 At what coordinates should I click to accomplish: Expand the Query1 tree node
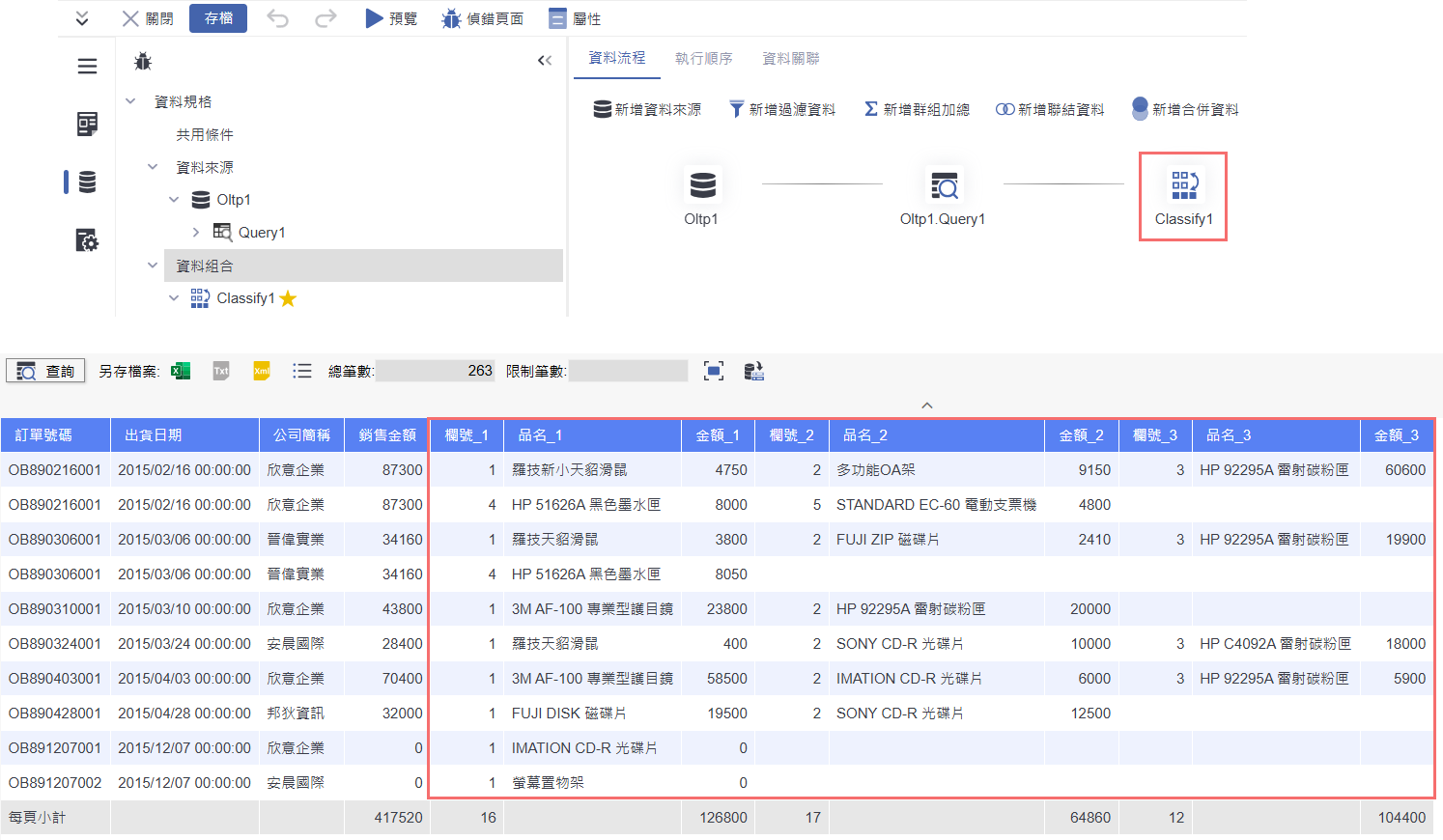[196, 232]
